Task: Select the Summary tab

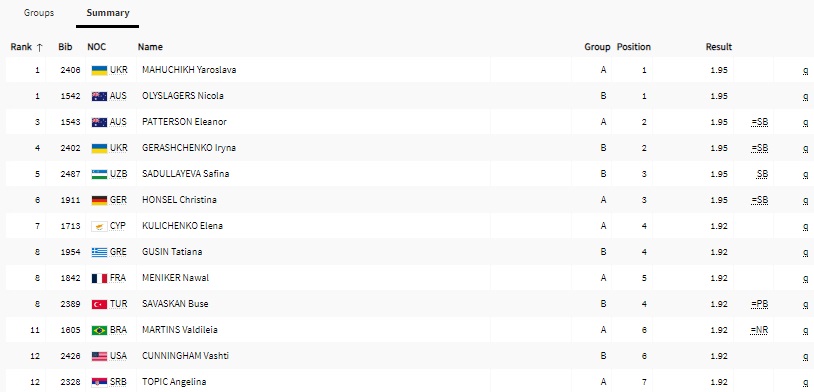Action: tap(108, 13)
